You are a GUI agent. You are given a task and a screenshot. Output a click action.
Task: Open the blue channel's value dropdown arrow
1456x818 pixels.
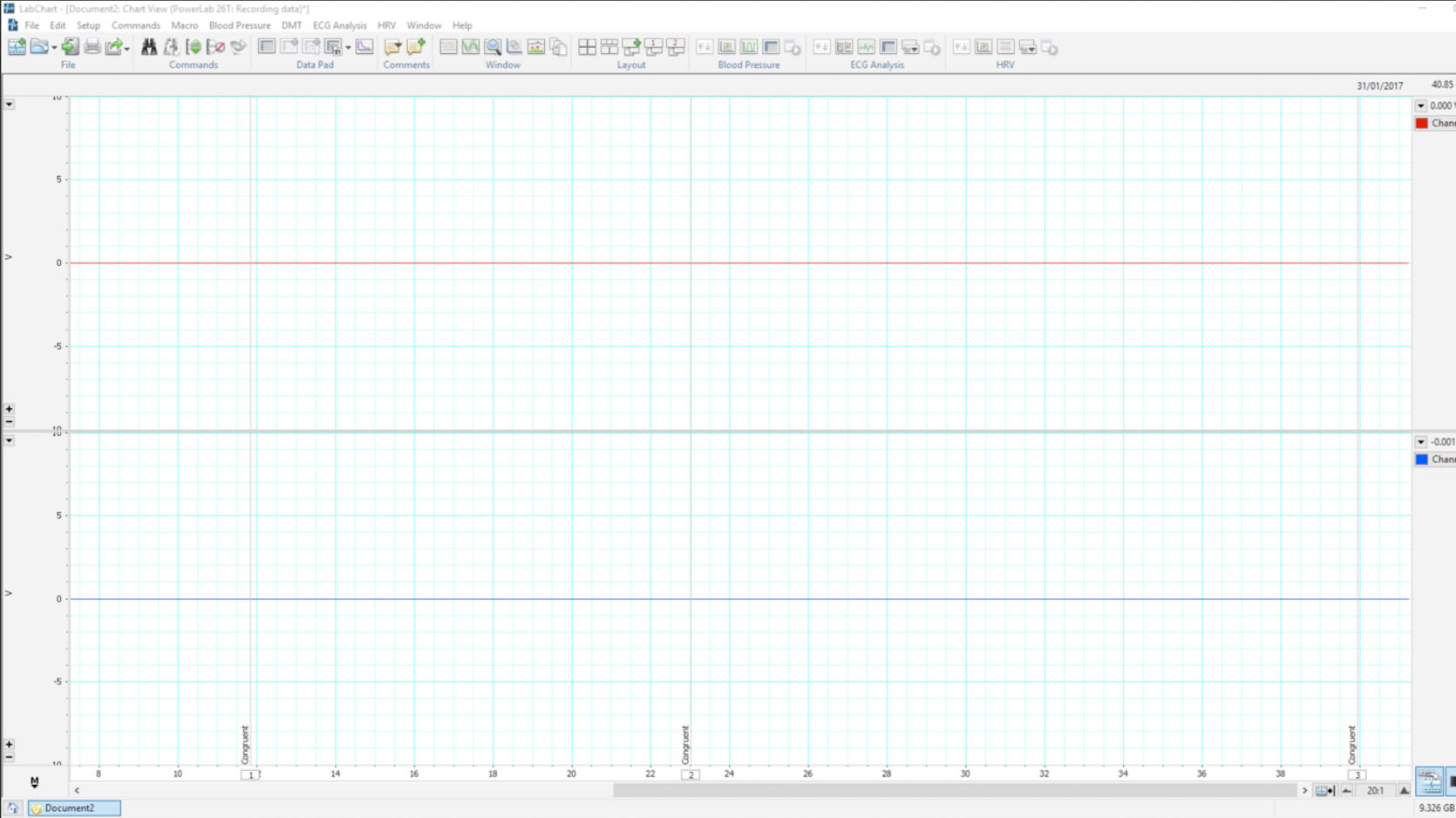pos(1421,442)
